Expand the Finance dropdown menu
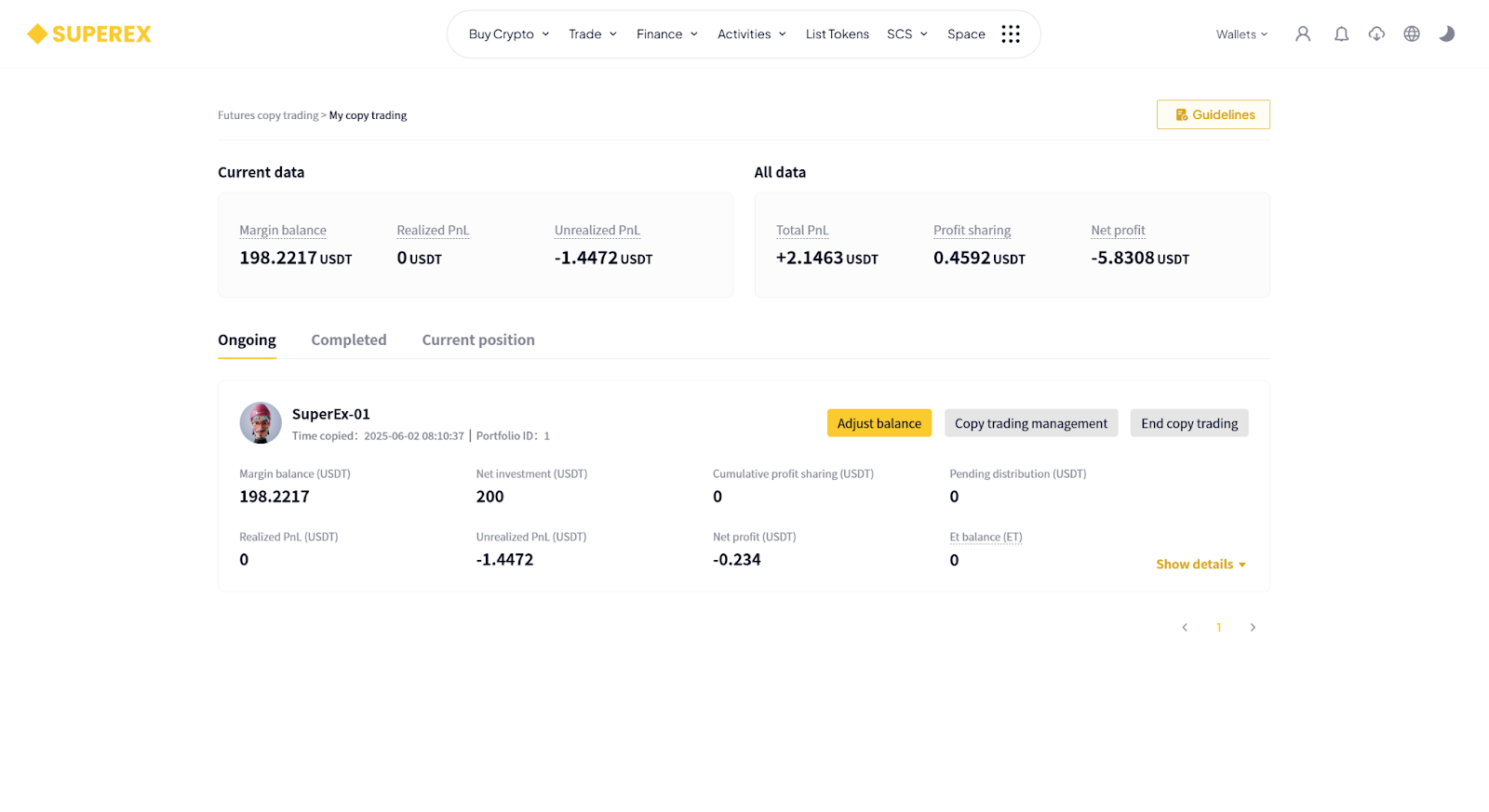 667,34
